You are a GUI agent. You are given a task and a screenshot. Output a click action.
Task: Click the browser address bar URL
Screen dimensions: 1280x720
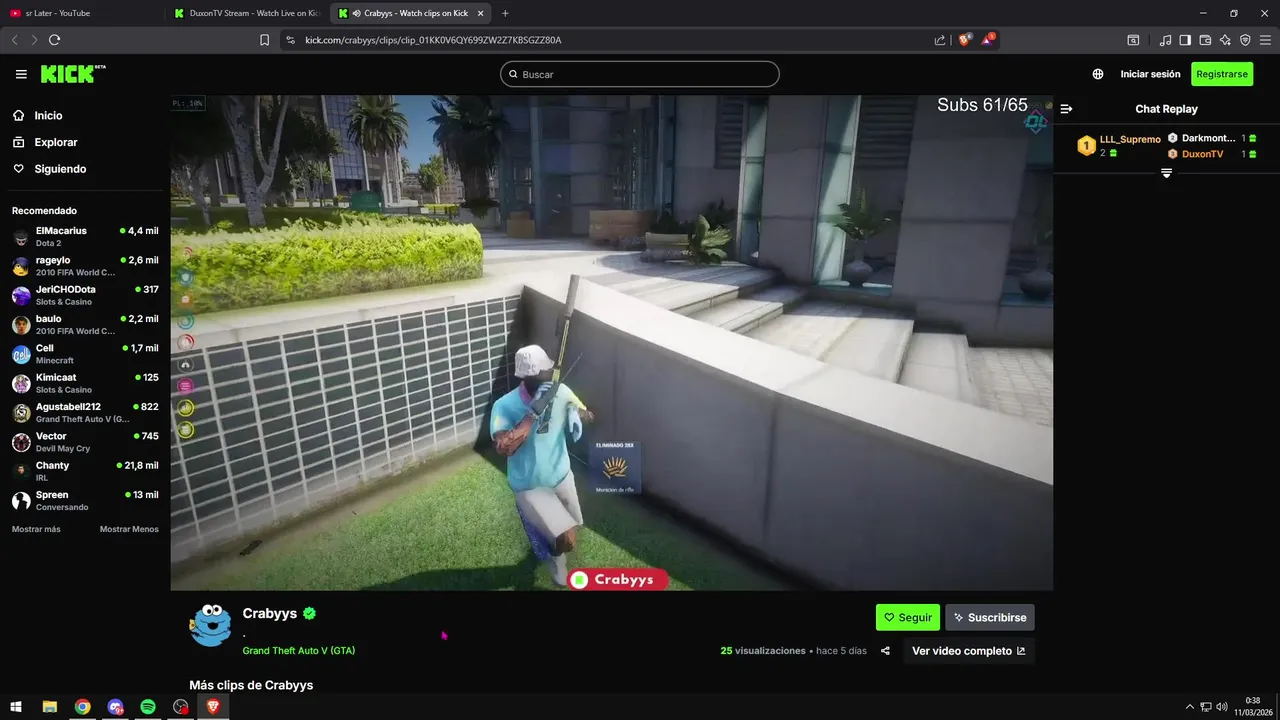(433, 40)
